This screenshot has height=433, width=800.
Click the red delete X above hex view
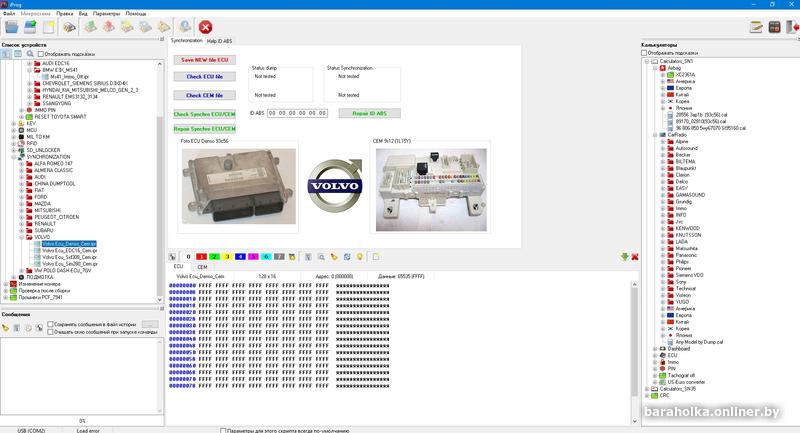point(634,257)
